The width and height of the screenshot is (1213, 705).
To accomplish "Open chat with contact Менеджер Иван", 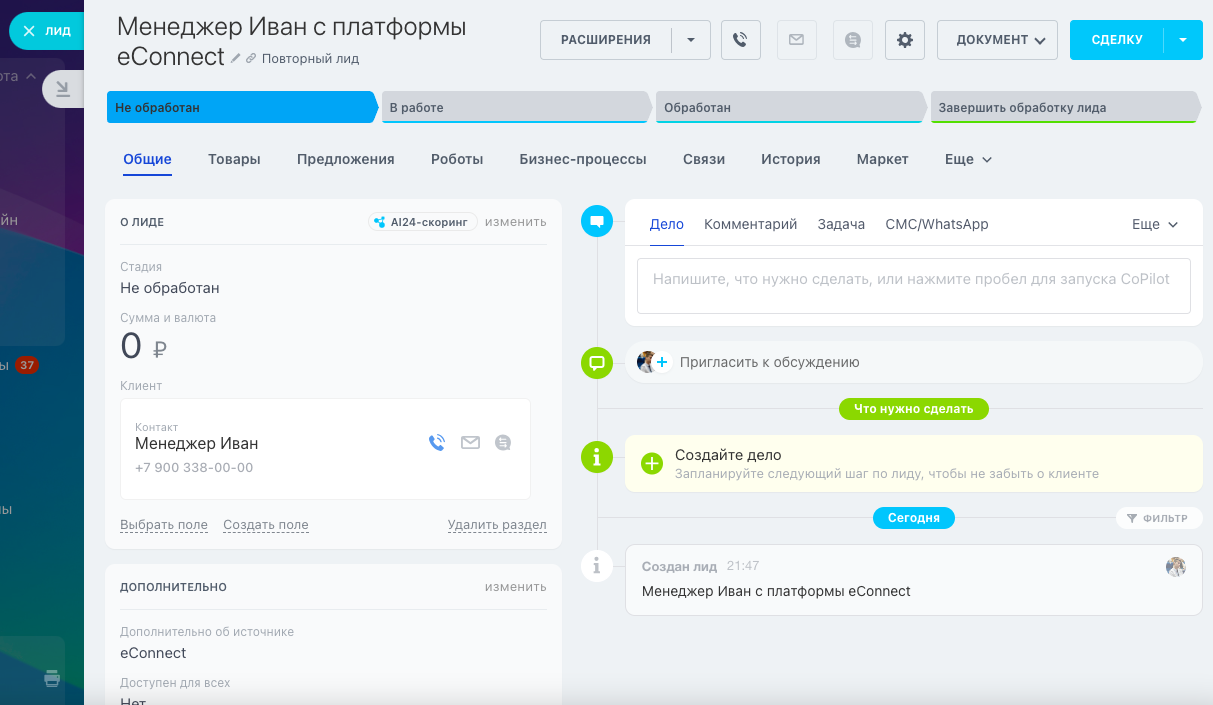I will click(503, 442).
